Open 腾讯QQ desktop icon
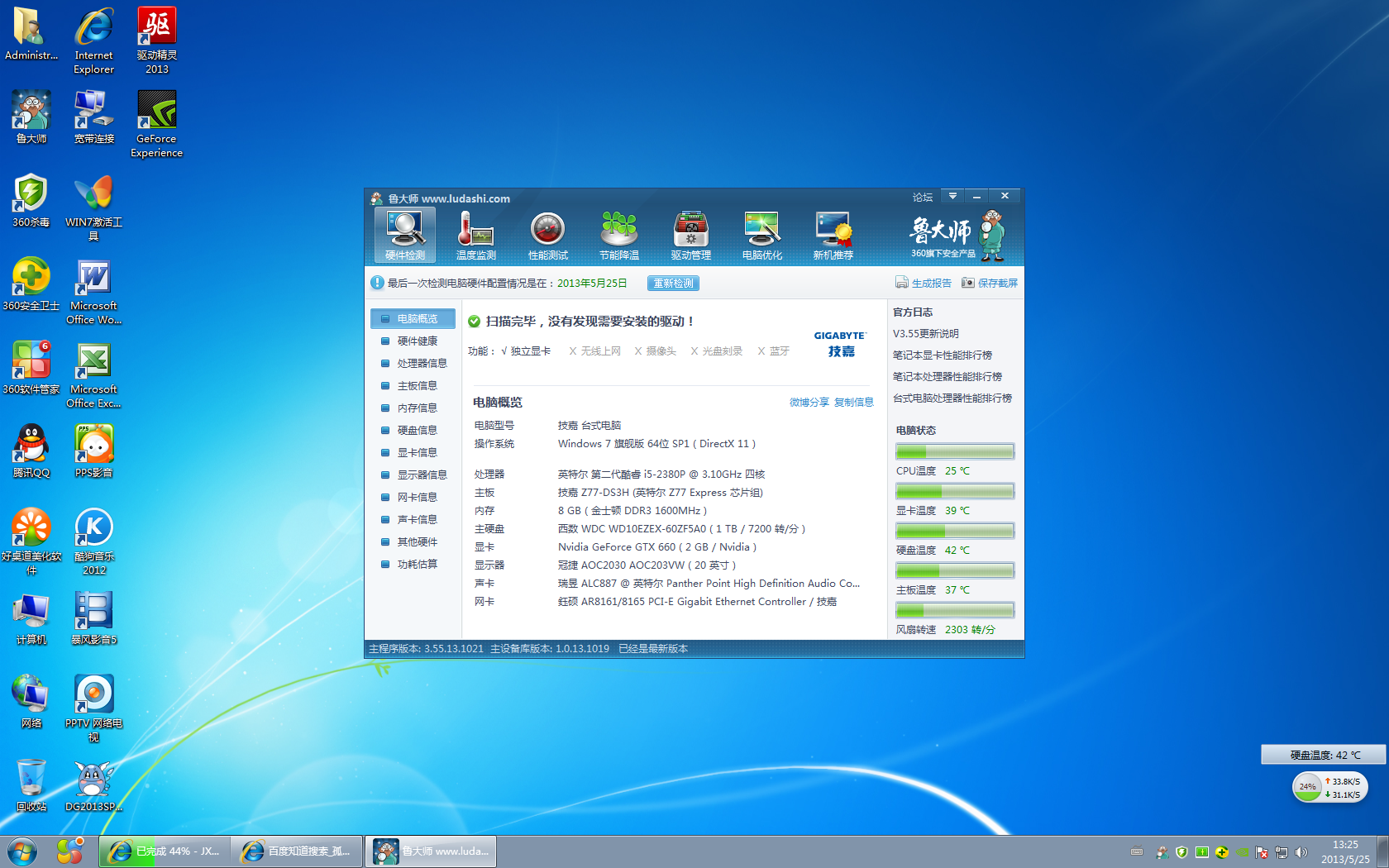Screen dimensions: 1389x868 coord(31,451)
